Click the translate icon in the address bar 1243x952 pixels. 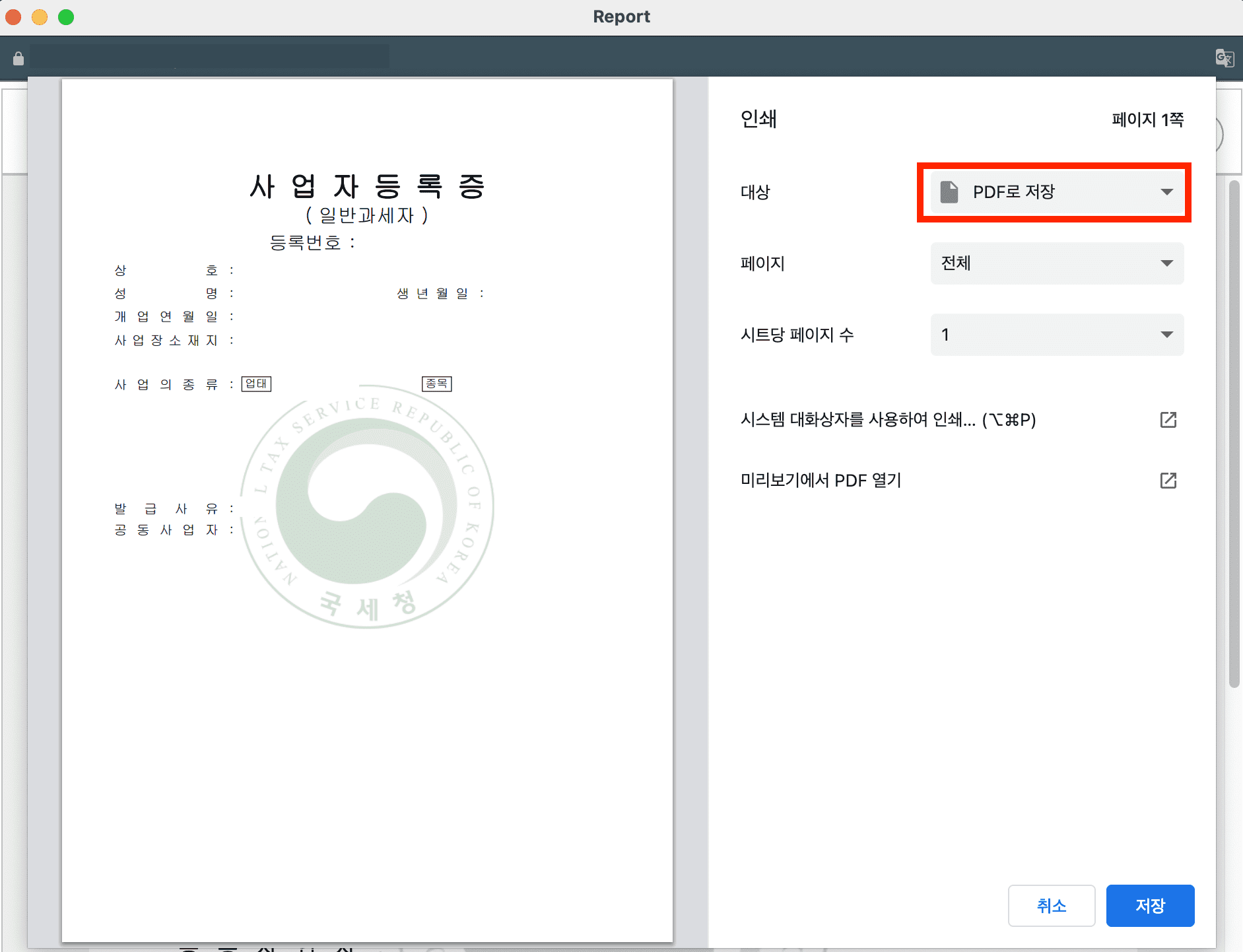click(1225, 58)
